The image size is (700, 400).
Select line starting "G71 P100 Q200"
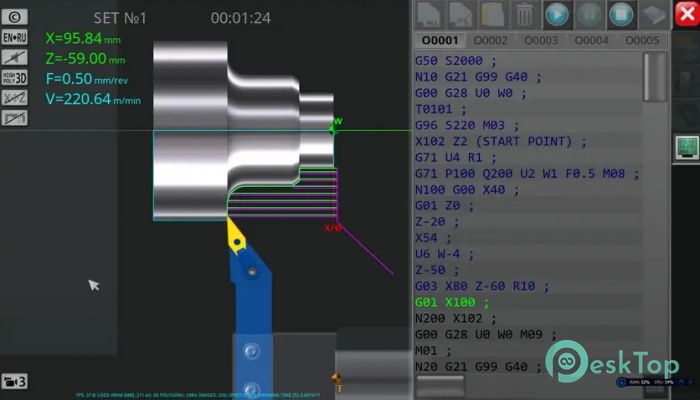tap(527, 174)
